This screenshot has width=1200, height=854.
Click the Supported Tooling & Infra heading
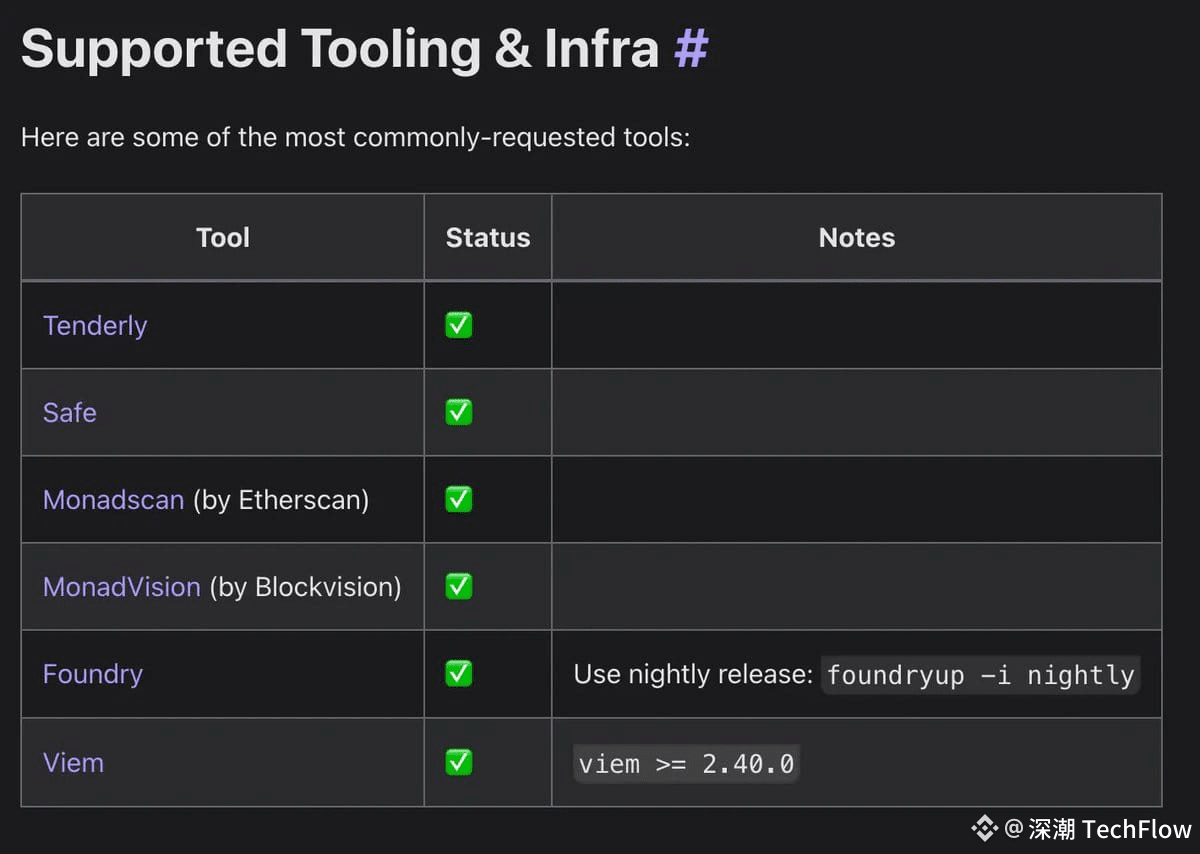[x=339, y=48]
